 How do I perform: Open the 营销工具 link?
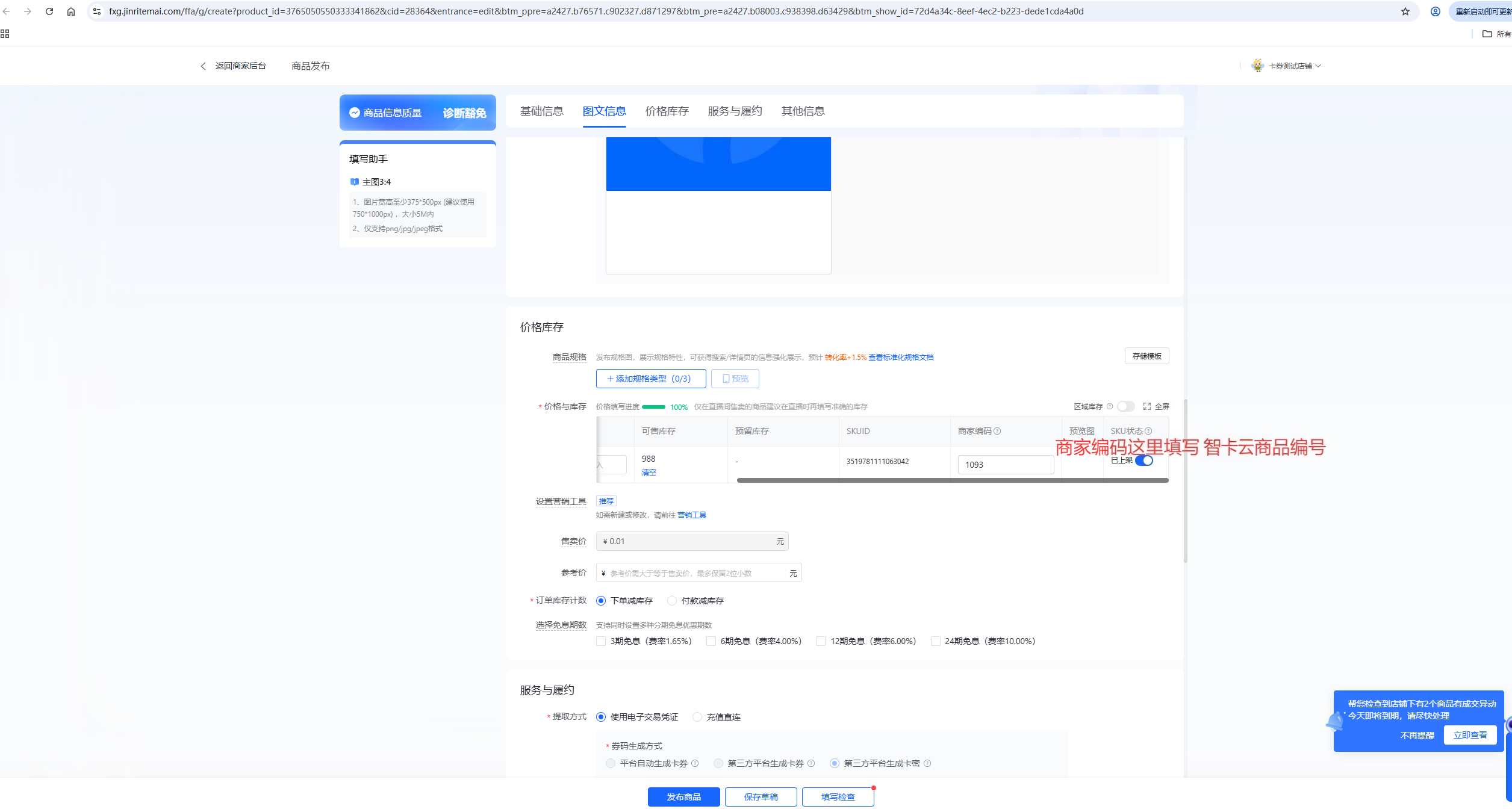pos(691,515)
